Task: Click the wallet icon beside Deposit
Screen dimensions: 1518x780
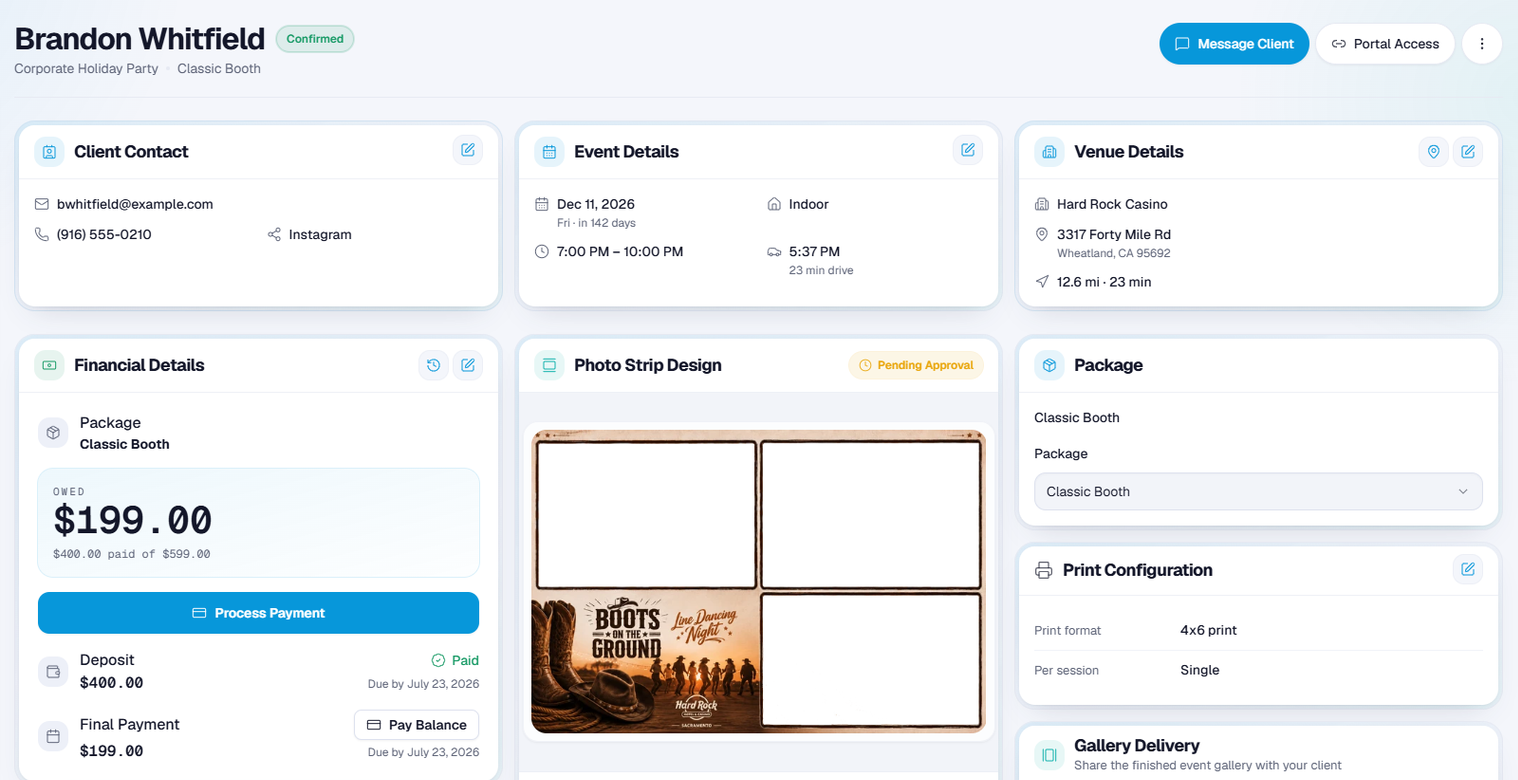Action: [53, 672]
